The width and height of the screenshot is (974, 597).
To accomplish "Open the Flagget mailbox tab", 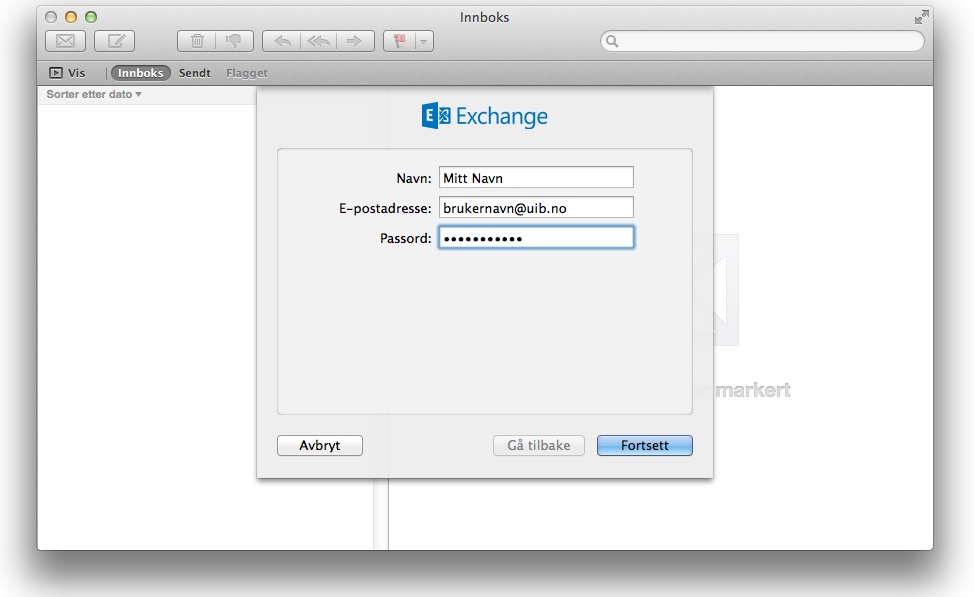I will pyautogui.click(x=247, y=73).
